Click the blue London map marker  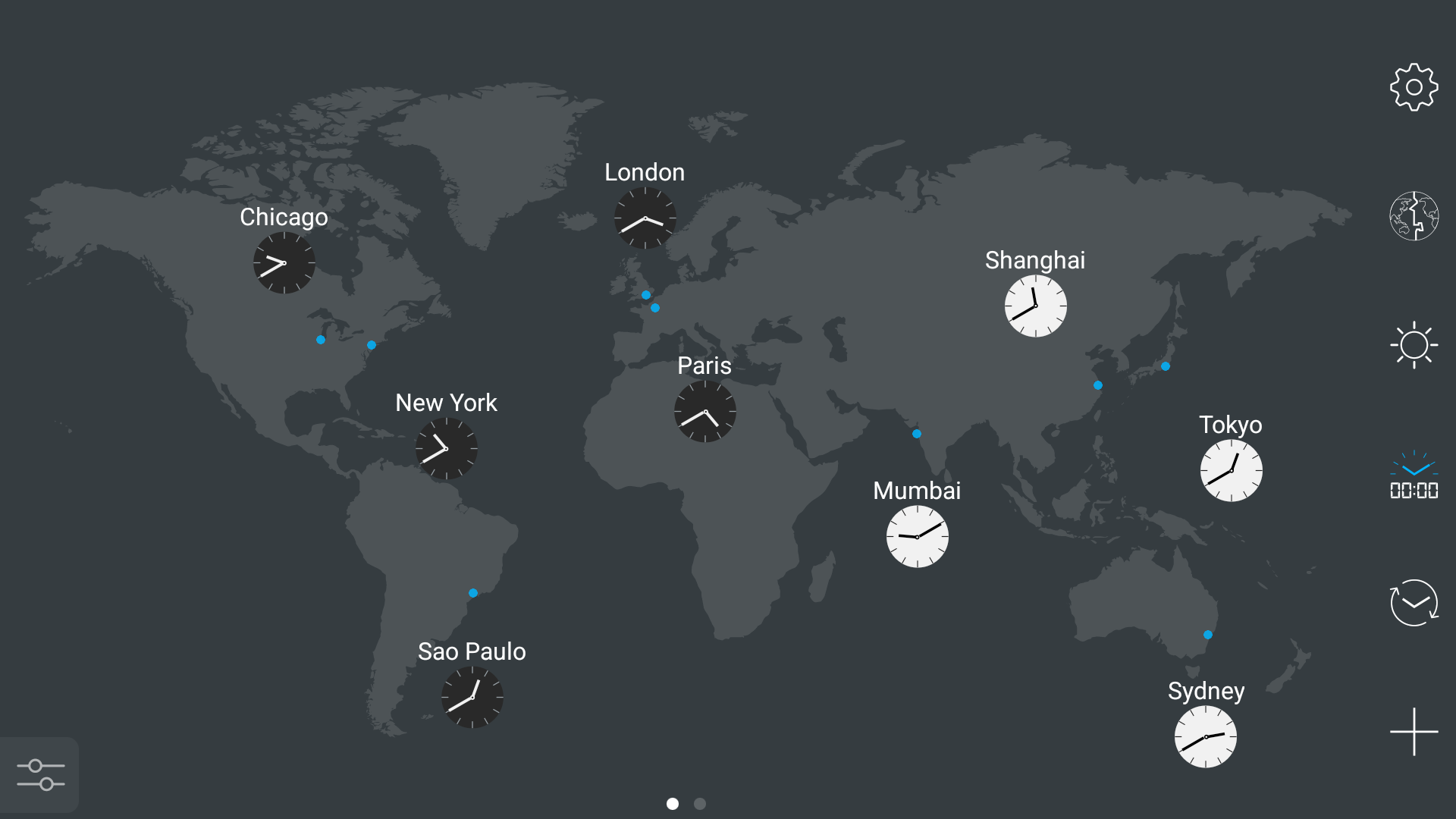pos(646,295)
